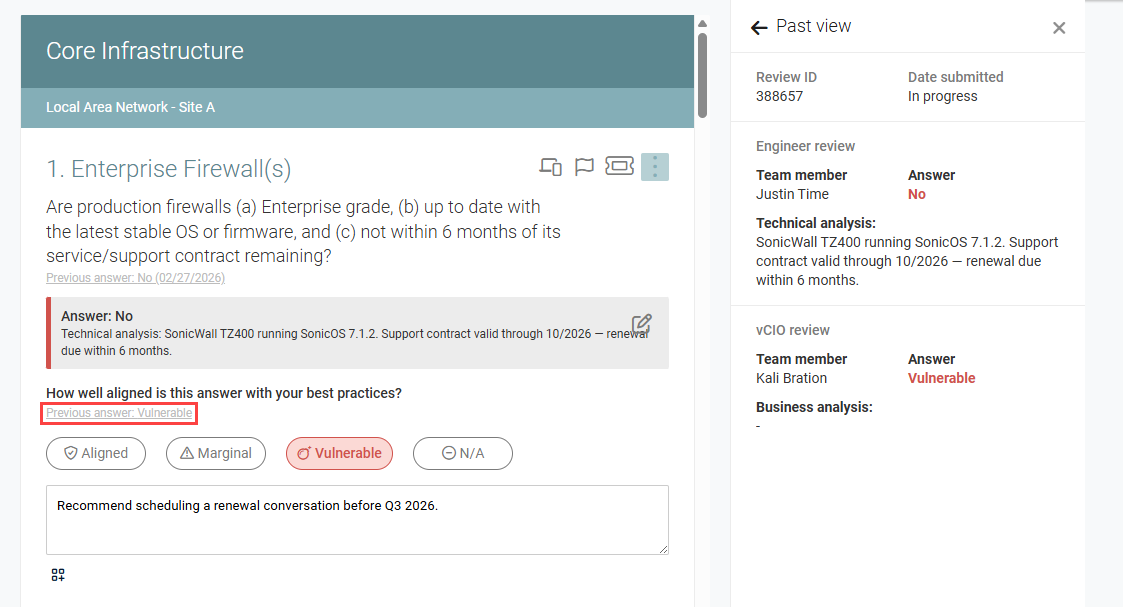The image size is (1123, 607).
Task: Click into the recommendation text box
Action: pyautogui.click(x=357, y=520)
